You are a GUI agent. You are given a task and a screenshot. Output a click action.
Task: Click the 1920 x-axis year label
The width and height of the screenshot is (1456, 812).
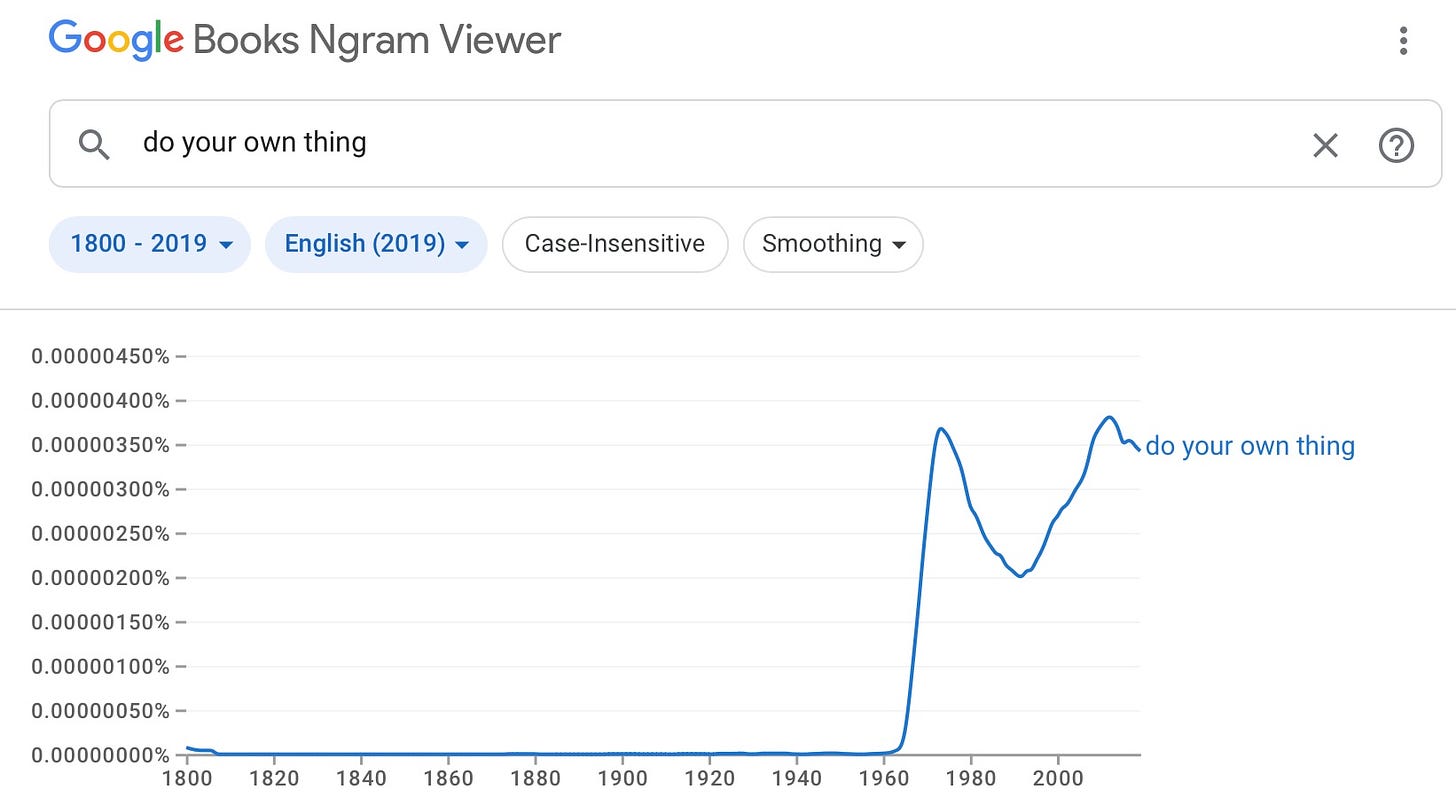tap(709, 778)
